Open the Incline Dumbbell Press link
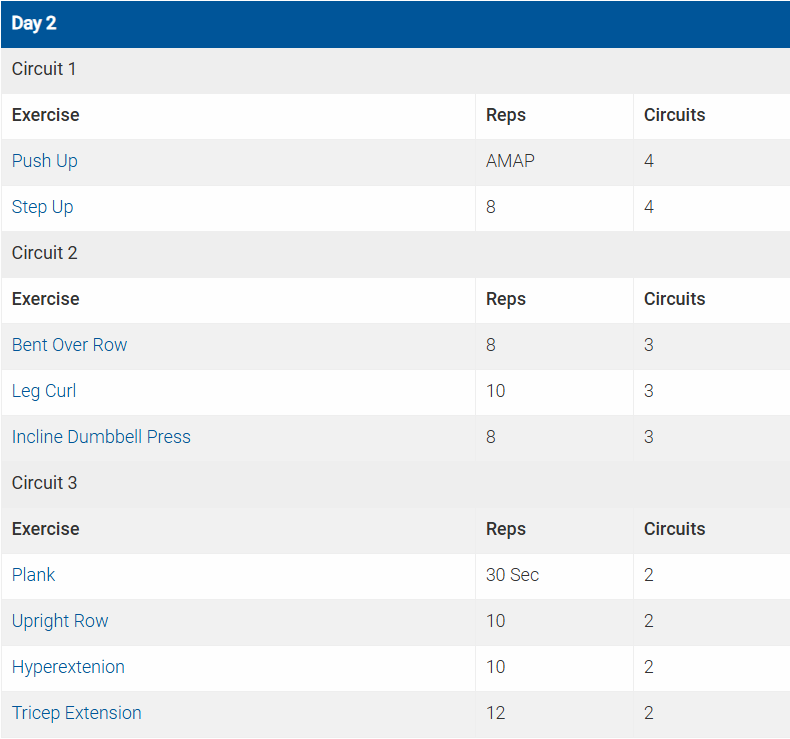790x739 pixels. [x=101, y=437]
